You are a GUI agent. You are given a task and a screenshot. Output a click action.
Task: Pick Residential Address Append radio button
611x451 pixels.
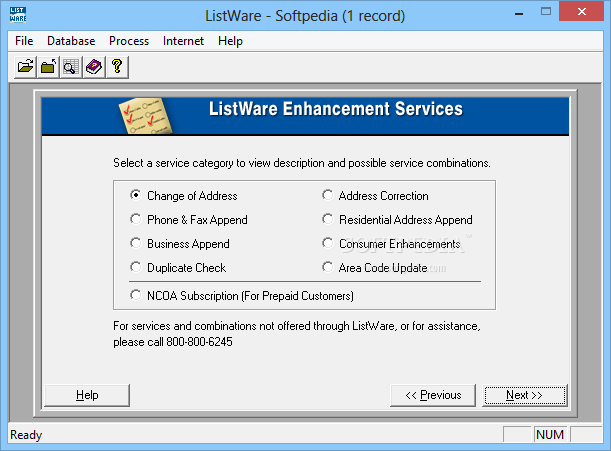397,219
